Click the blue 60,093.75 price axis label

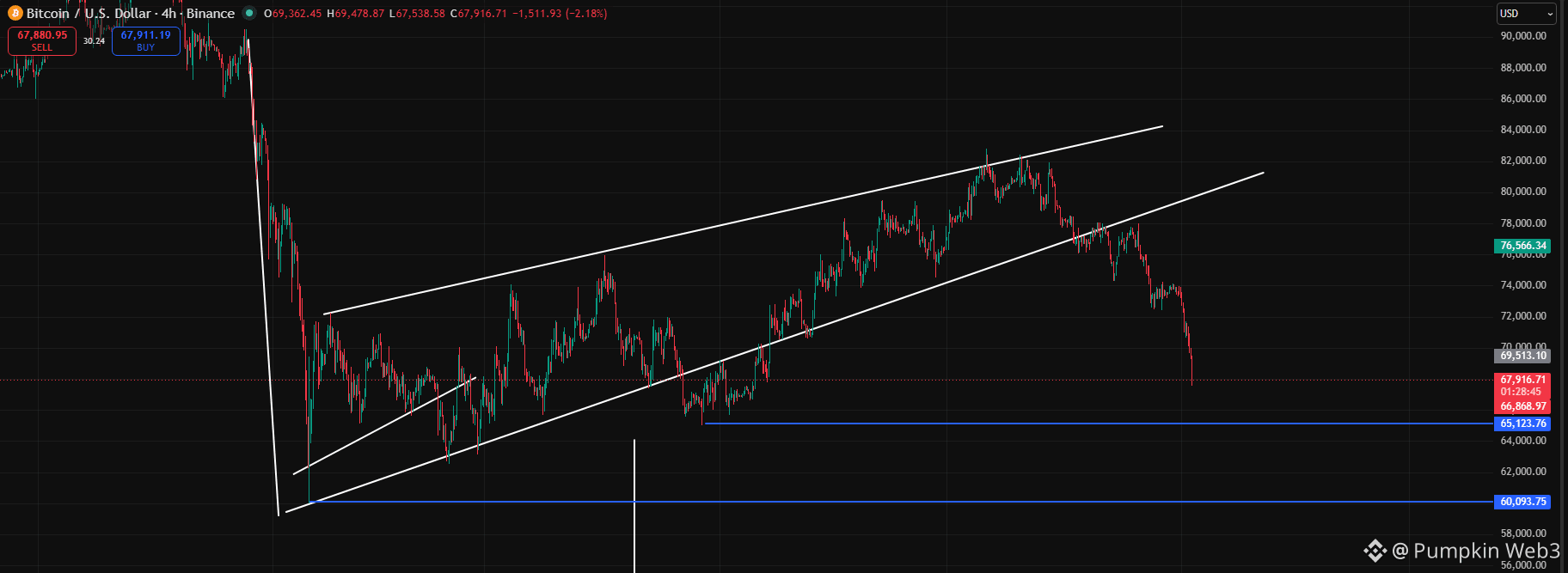[x=1522, y=502]
